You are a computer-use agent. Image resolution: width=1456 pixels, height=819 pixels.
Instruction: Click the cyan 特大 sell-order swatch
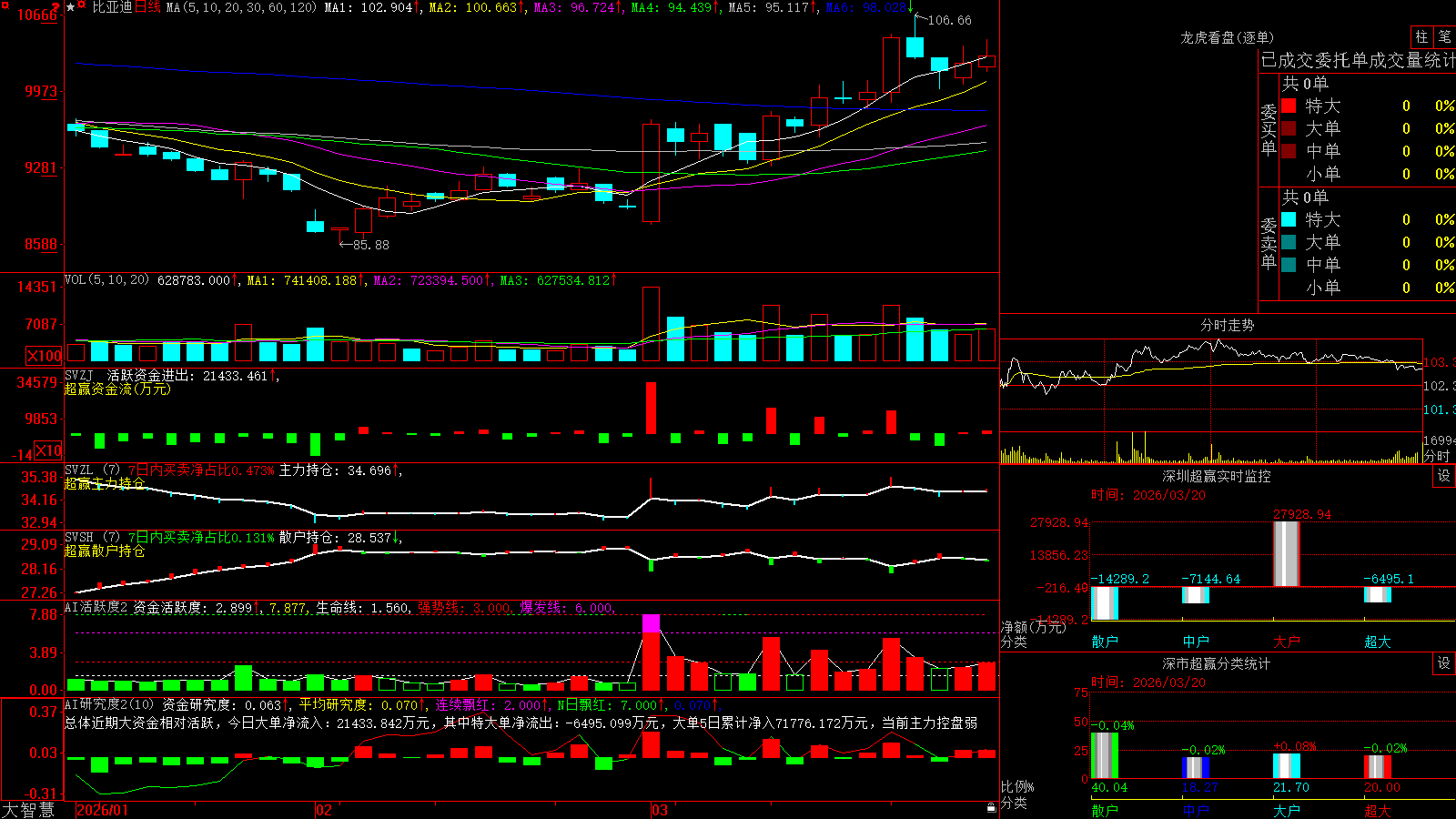tap(1289, 219)
